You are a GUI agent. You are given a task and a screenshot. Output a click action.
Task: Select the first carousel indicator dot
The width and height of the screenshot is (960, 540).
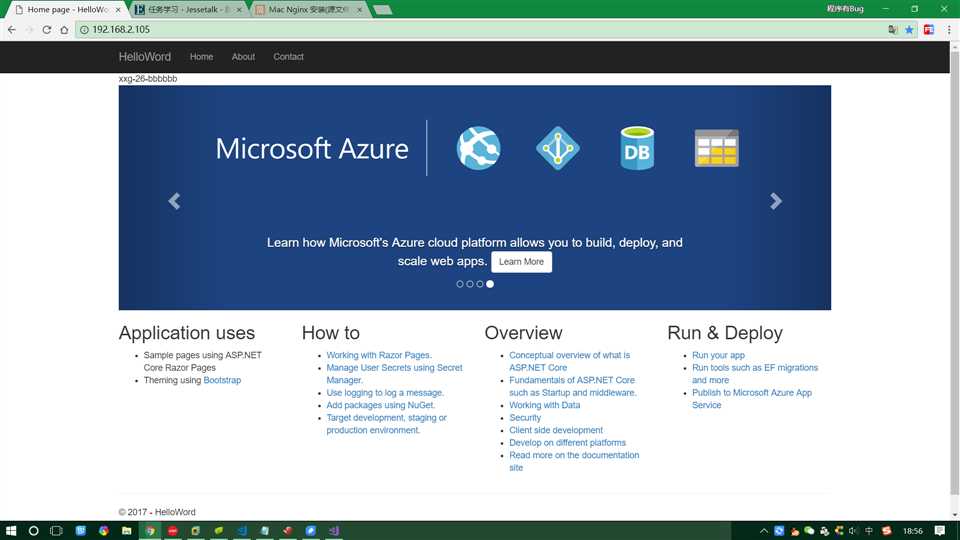460,284
